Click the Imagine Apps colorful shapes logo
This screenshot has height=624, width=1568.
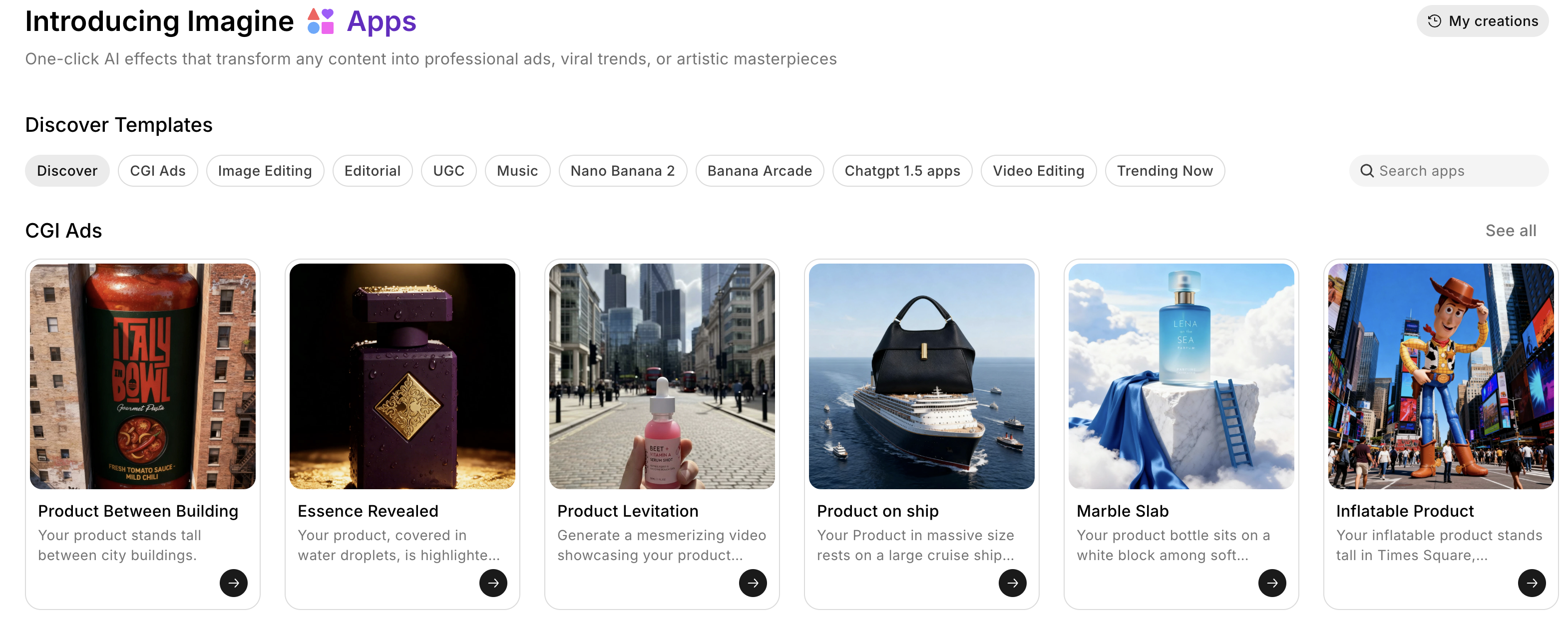click(x=321, y=21)
